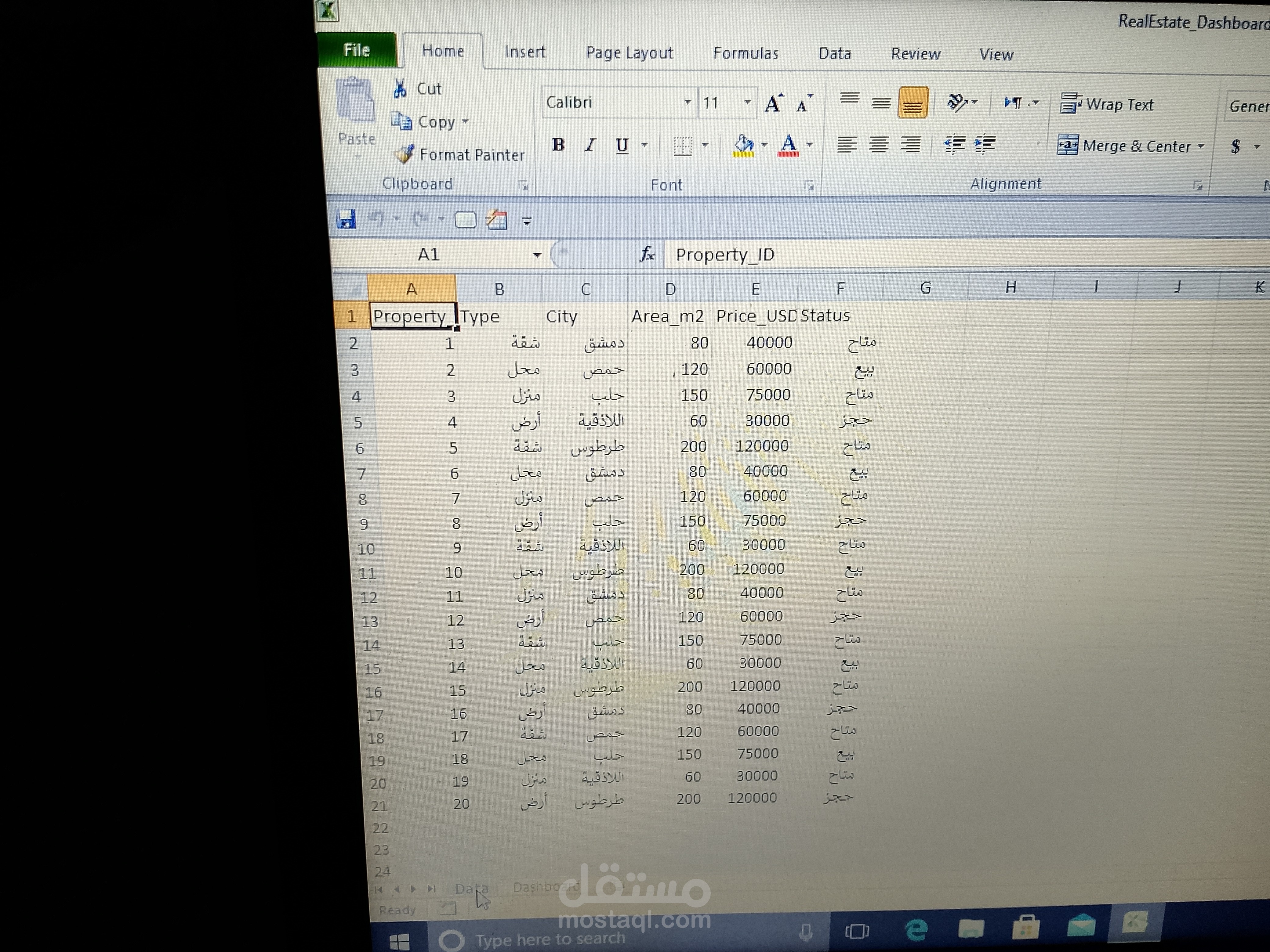
Task: Toggle Underline formatting
Action: tap(622, 145)
